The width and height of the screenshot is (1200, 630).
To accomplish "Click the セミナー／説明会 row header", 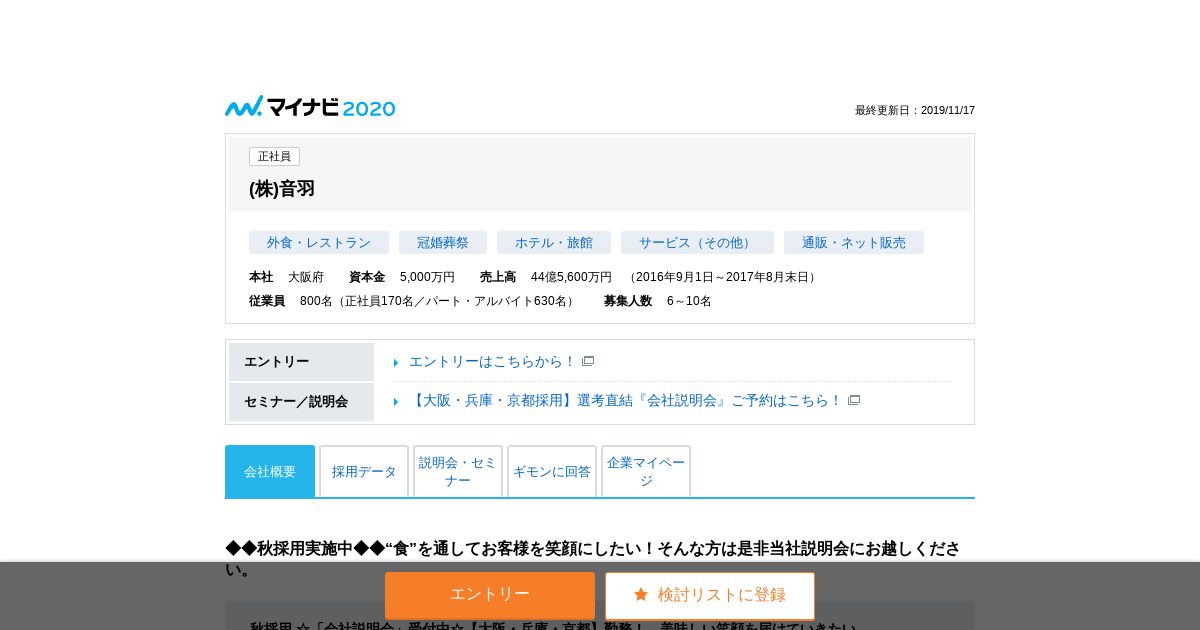I will [301, 402].
